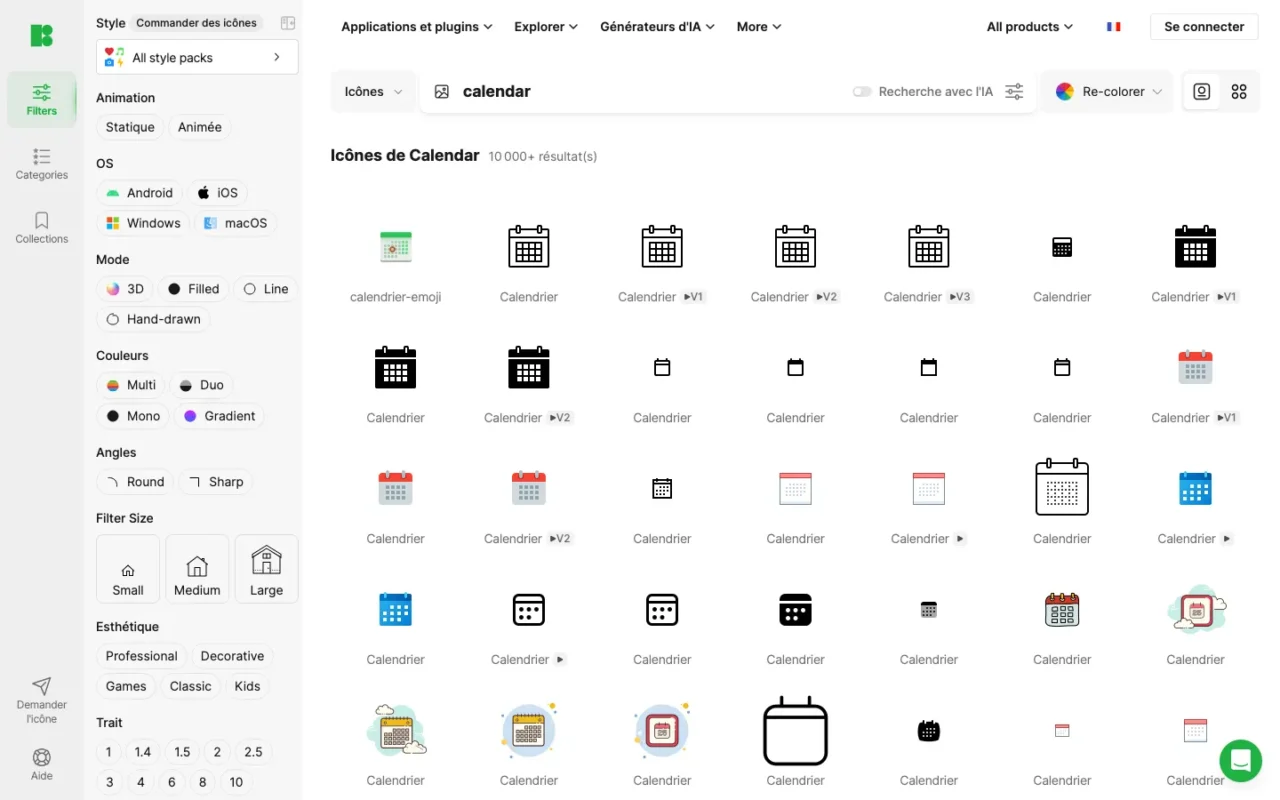The height and width of the screenshot is (800, 1280).
Task: Toggle Recherche avec l'IA switch
Action: (x=862, y=92)
